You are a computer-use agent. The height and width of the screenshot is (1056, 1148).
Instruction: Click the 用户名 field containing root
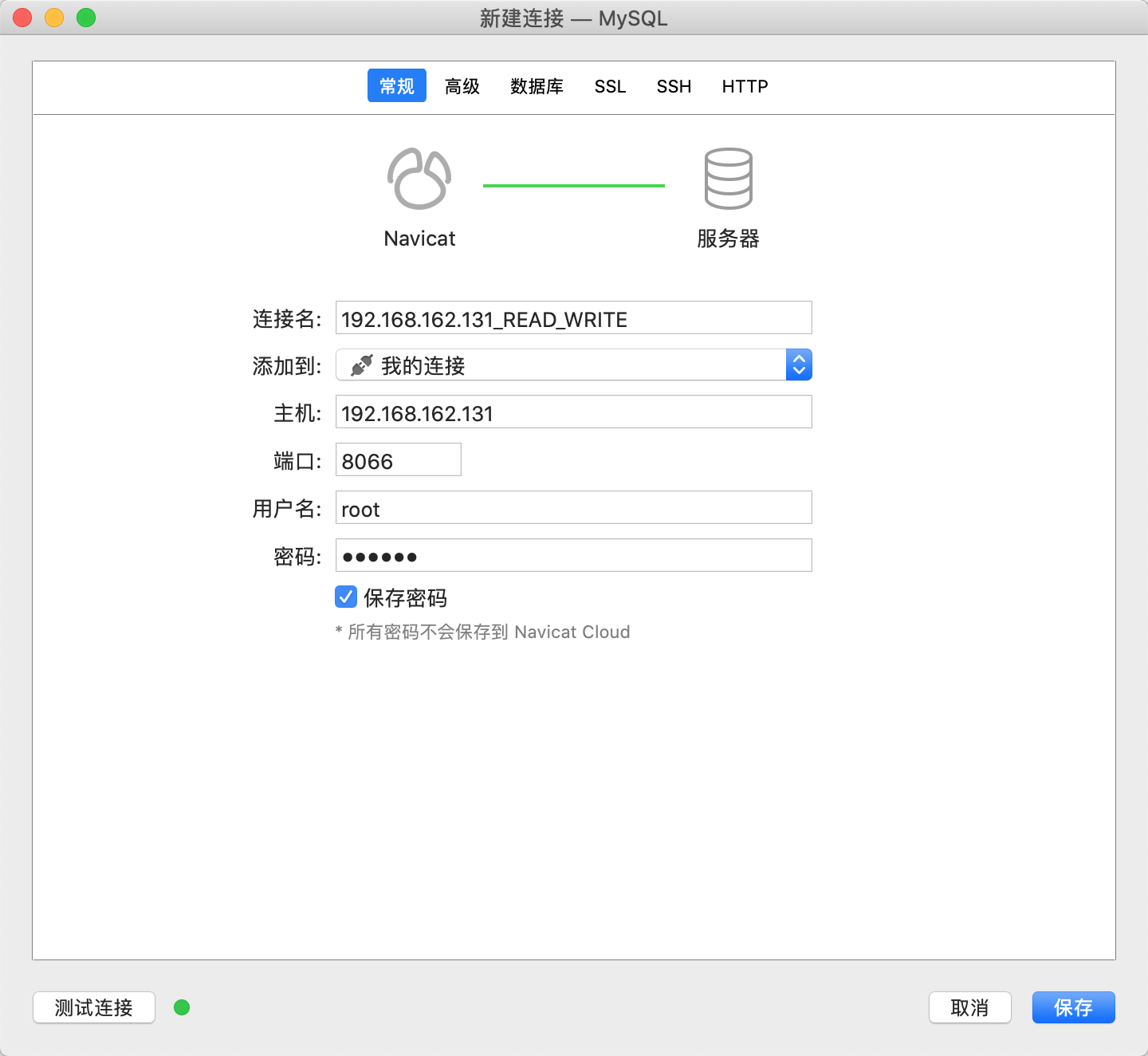(x=574, y=507)
